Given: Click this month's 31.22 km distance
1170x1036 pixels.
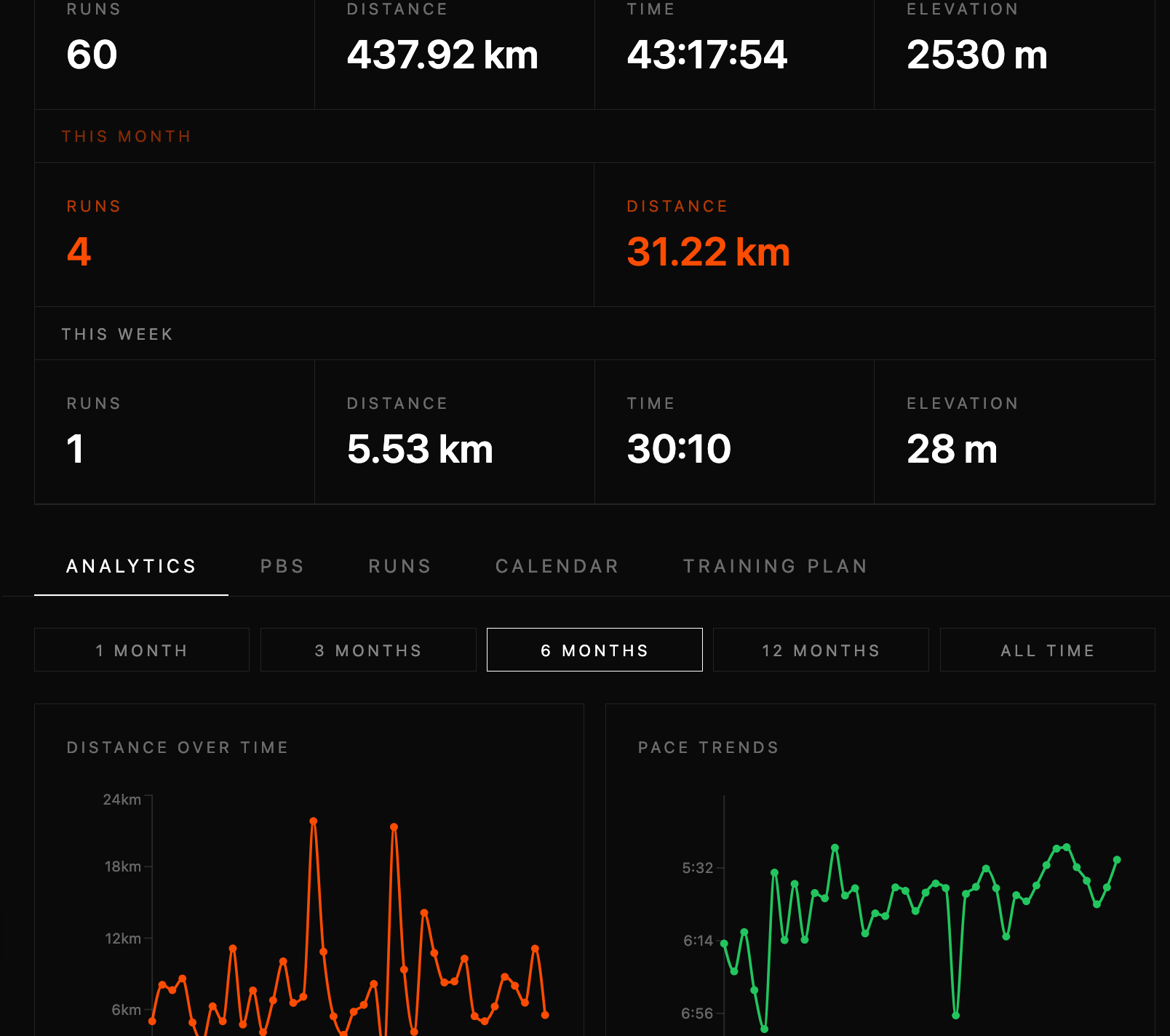Looking at the screenshot, I should click(x=708, y=252).
